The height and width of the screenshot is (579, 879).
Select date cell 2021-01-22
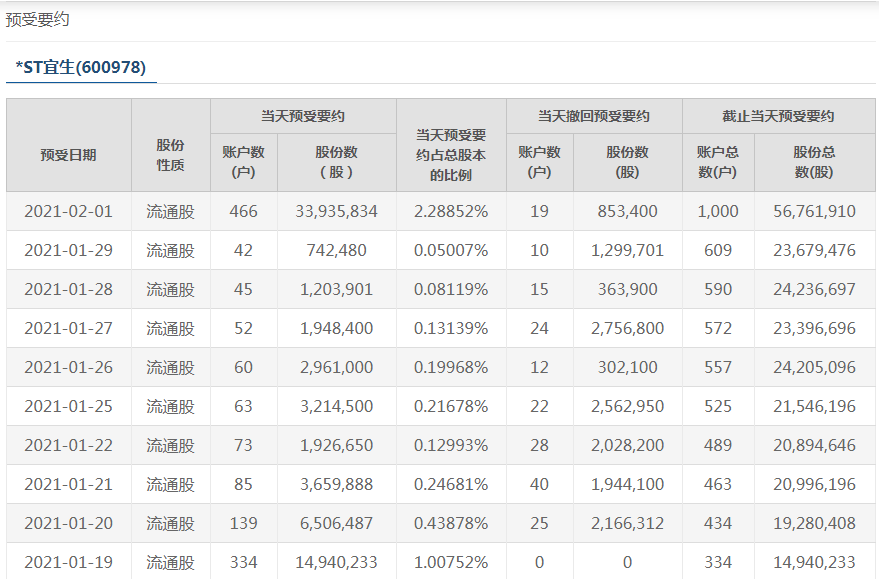tap(68, 445)
